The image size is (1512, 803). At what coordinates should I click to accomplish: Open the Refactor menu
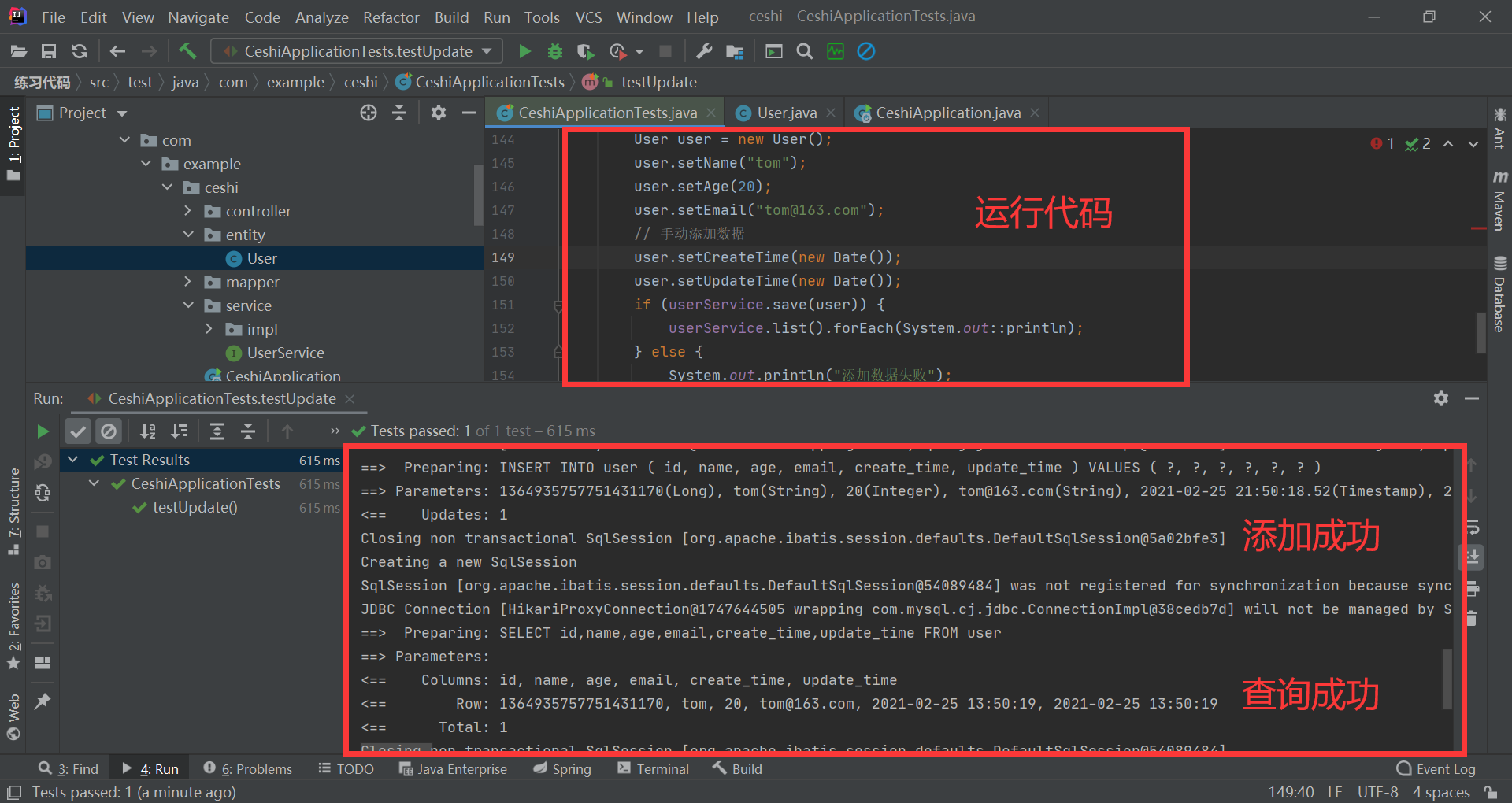(391, 17)
